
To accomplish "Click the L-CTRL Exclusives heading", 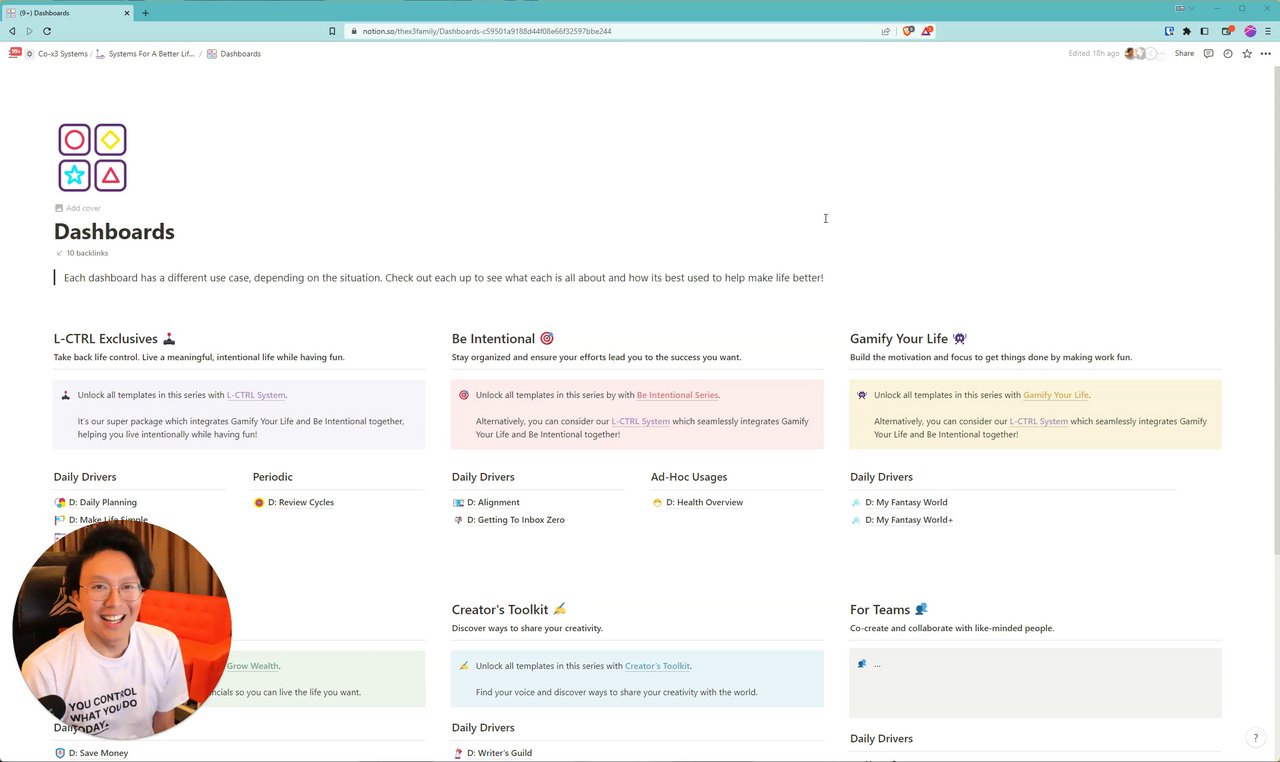I will [x=115, y=339].
